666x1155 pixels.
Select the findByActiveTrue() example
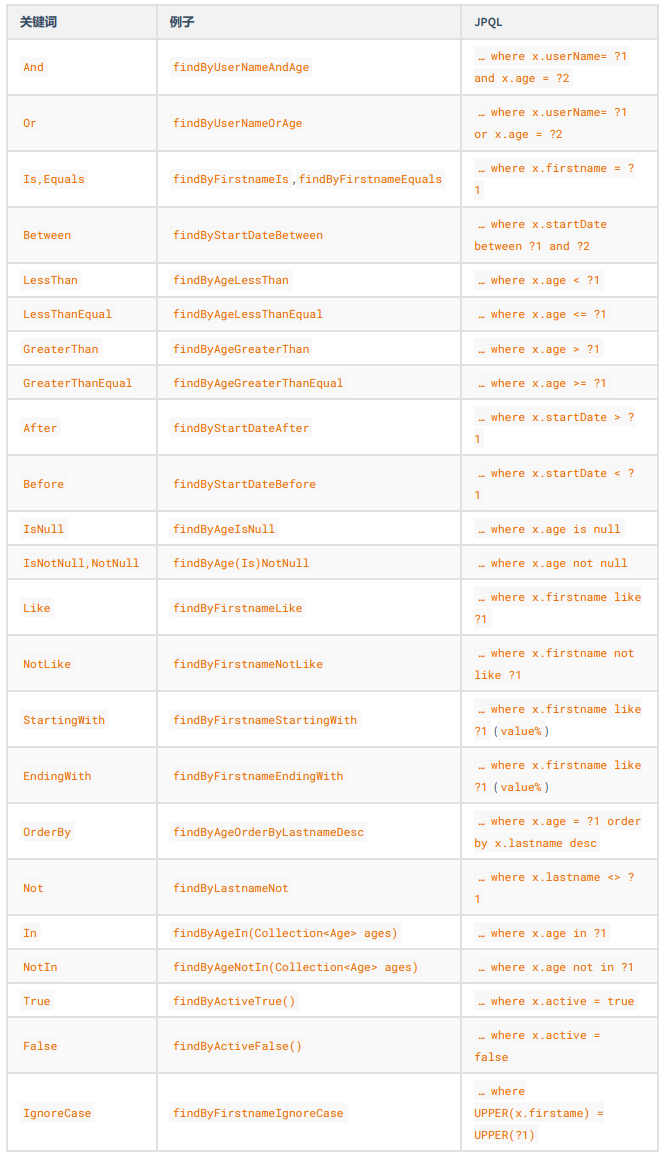pyautogui.click(x=234, y=1001)
